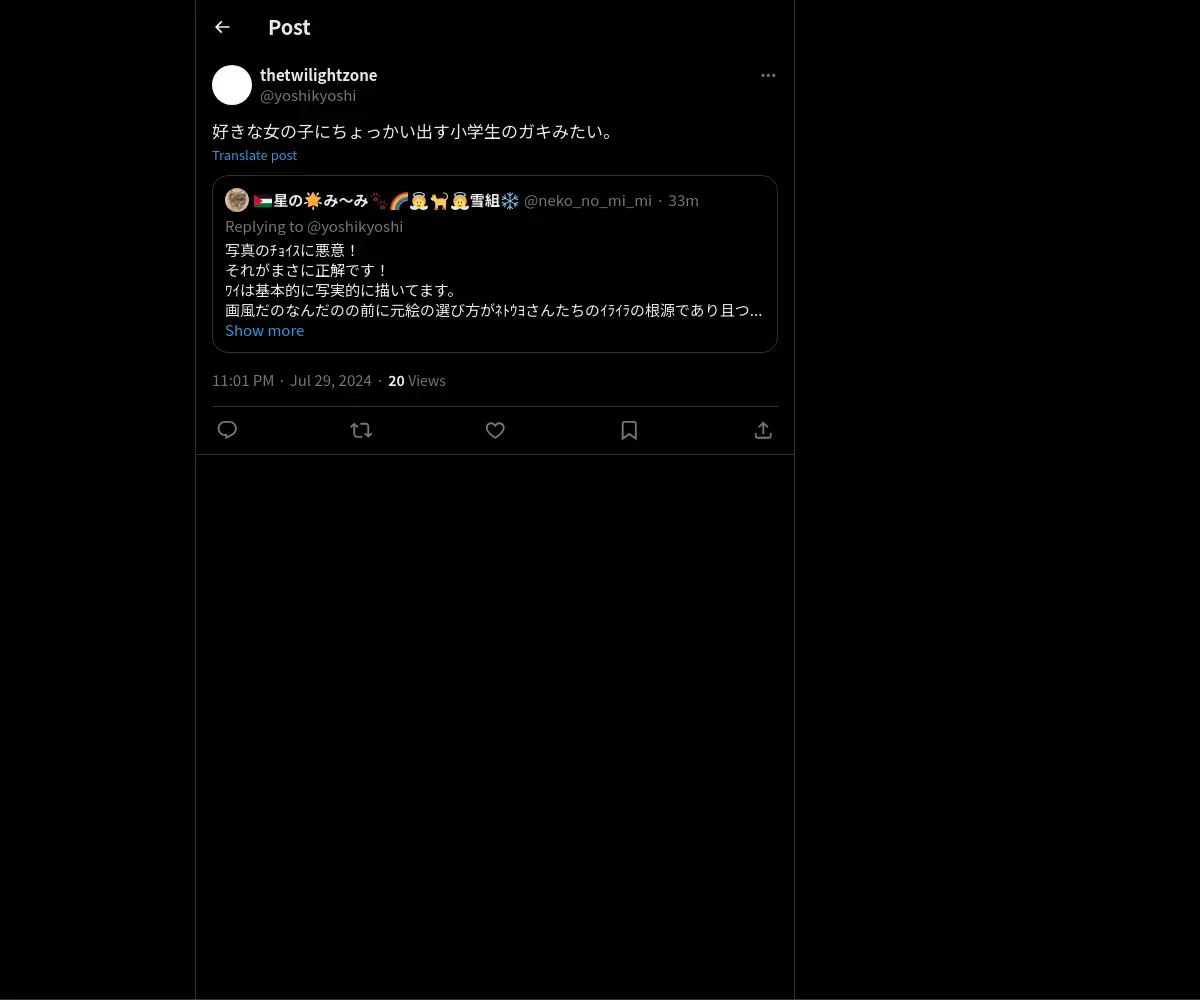1200x1000 pixels.
Task: Click the thetwilightzone display name
Action: point(318,75)
